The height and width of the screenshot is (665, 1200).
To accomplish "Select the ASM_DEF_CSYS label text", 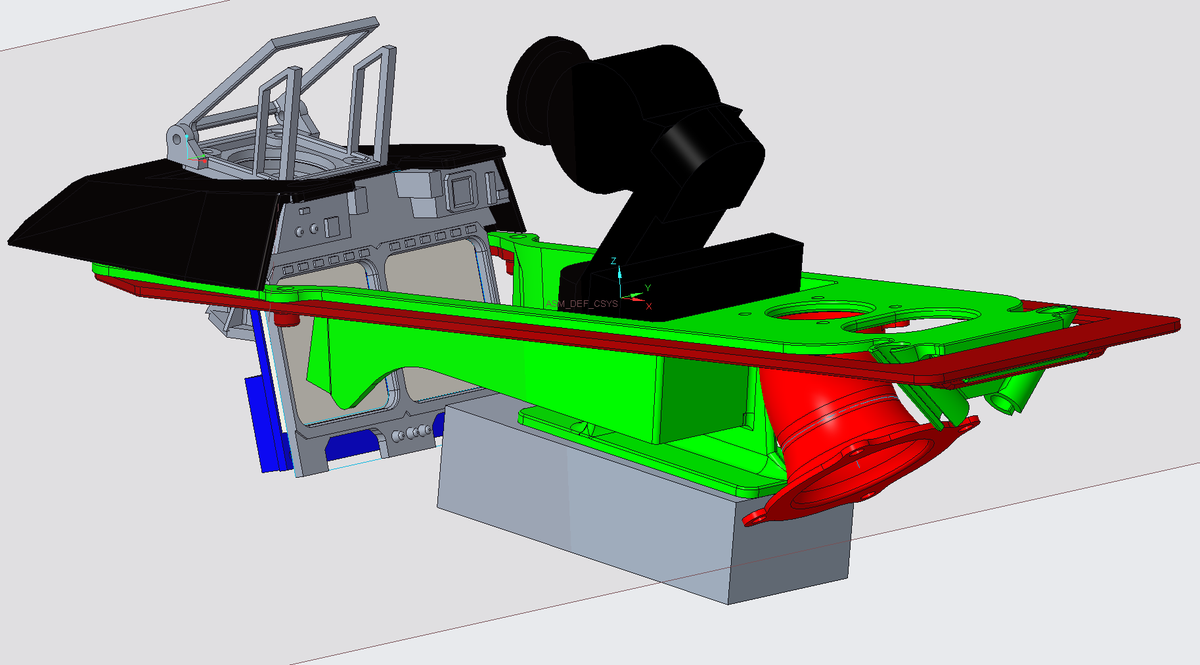I will coord(581,302).
